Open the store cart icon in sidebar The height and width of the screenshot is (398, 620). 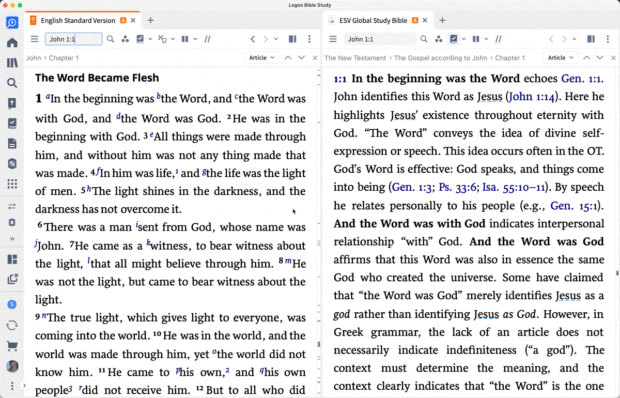coord(12,346)
